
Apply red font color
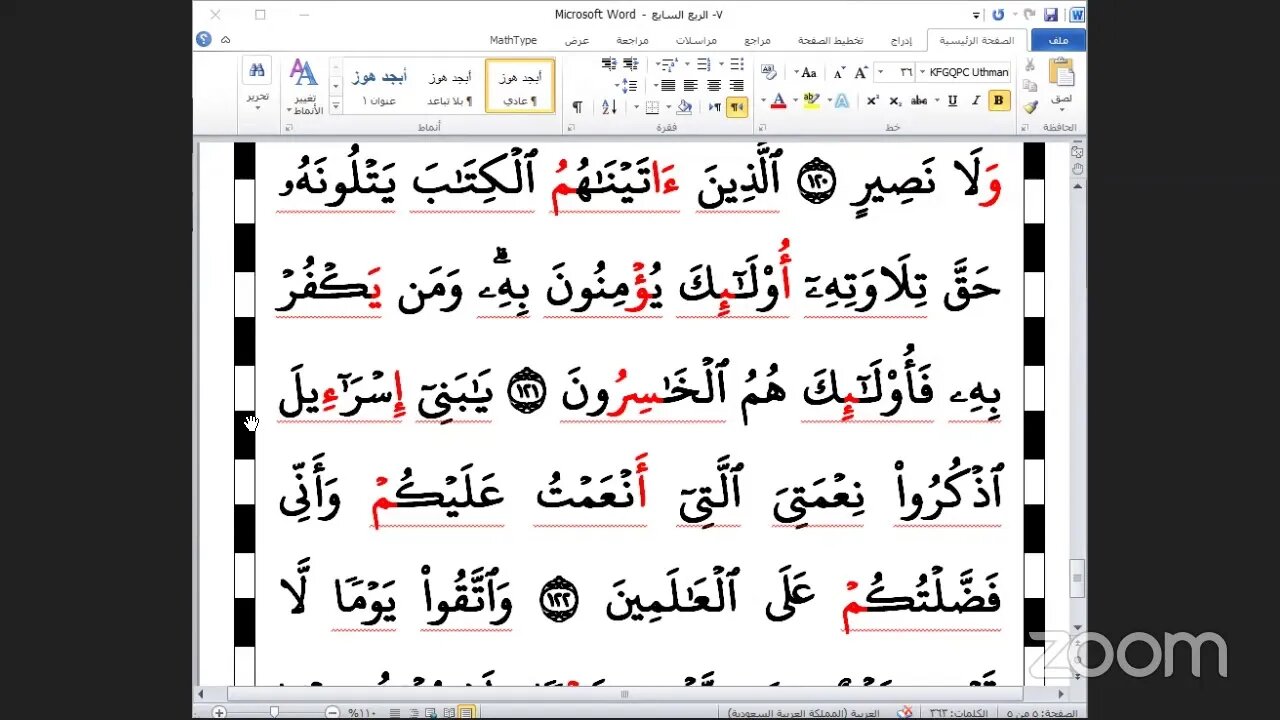click(778, 100)
